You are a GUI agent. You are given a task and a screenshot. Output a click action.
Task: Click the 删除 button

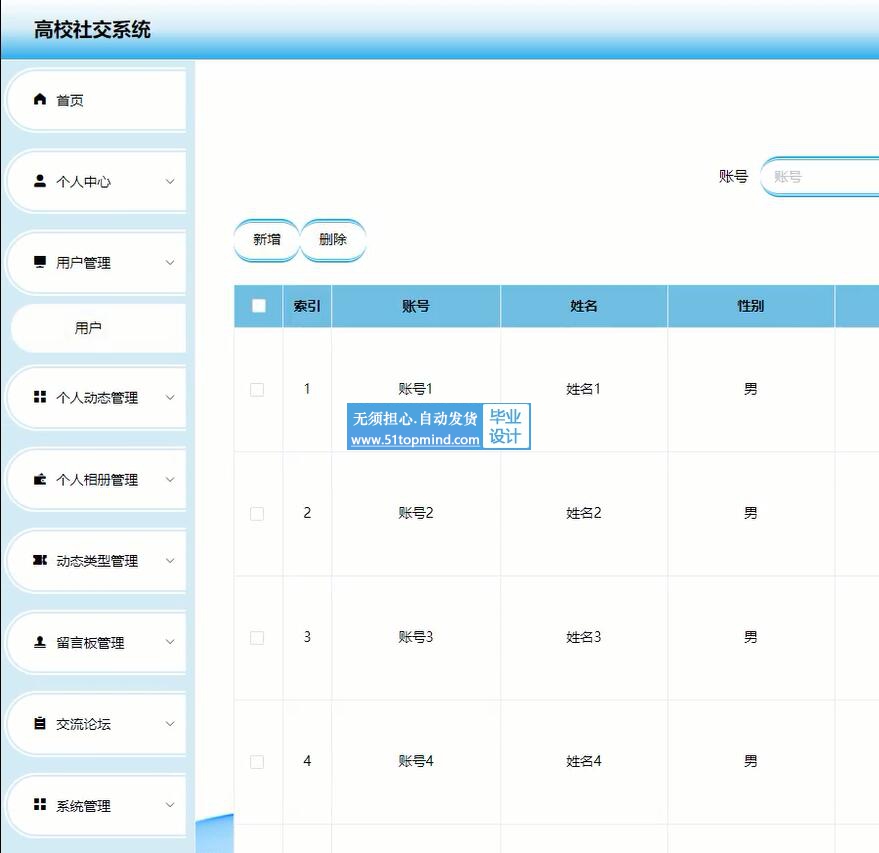[x=333, y=240]
